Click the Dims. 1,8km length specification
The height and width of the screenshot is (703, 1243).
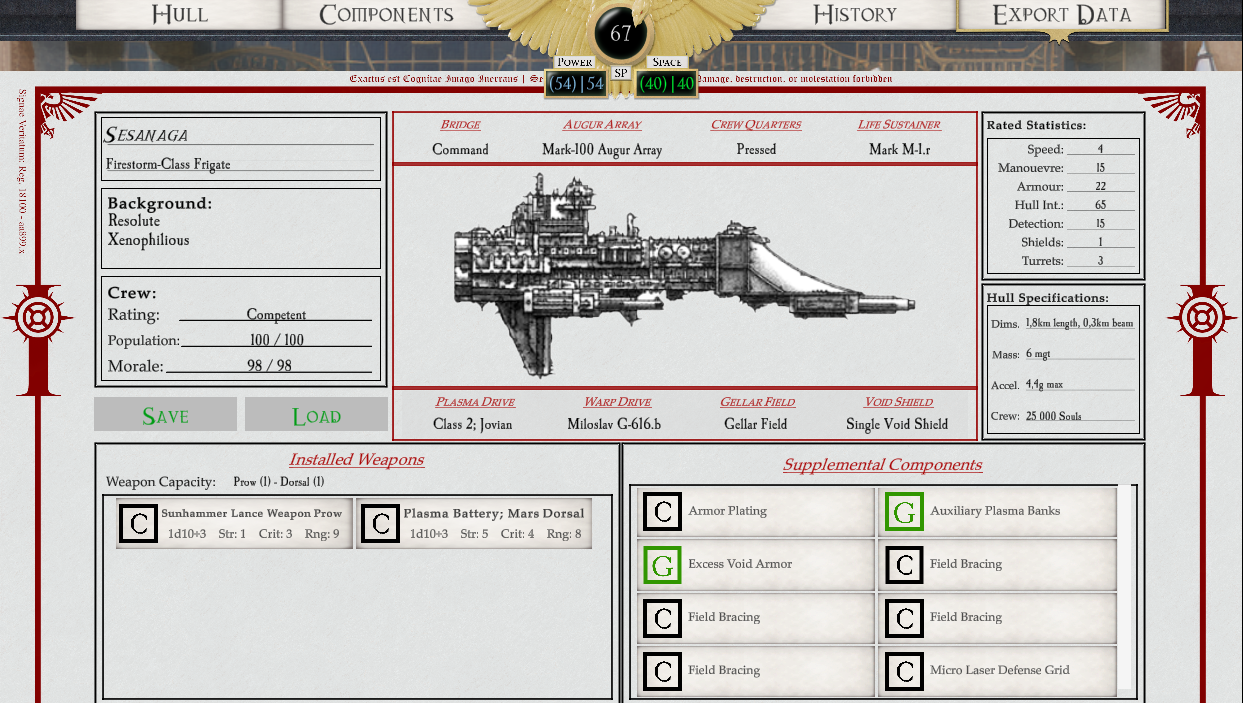tap(1080, 323)
